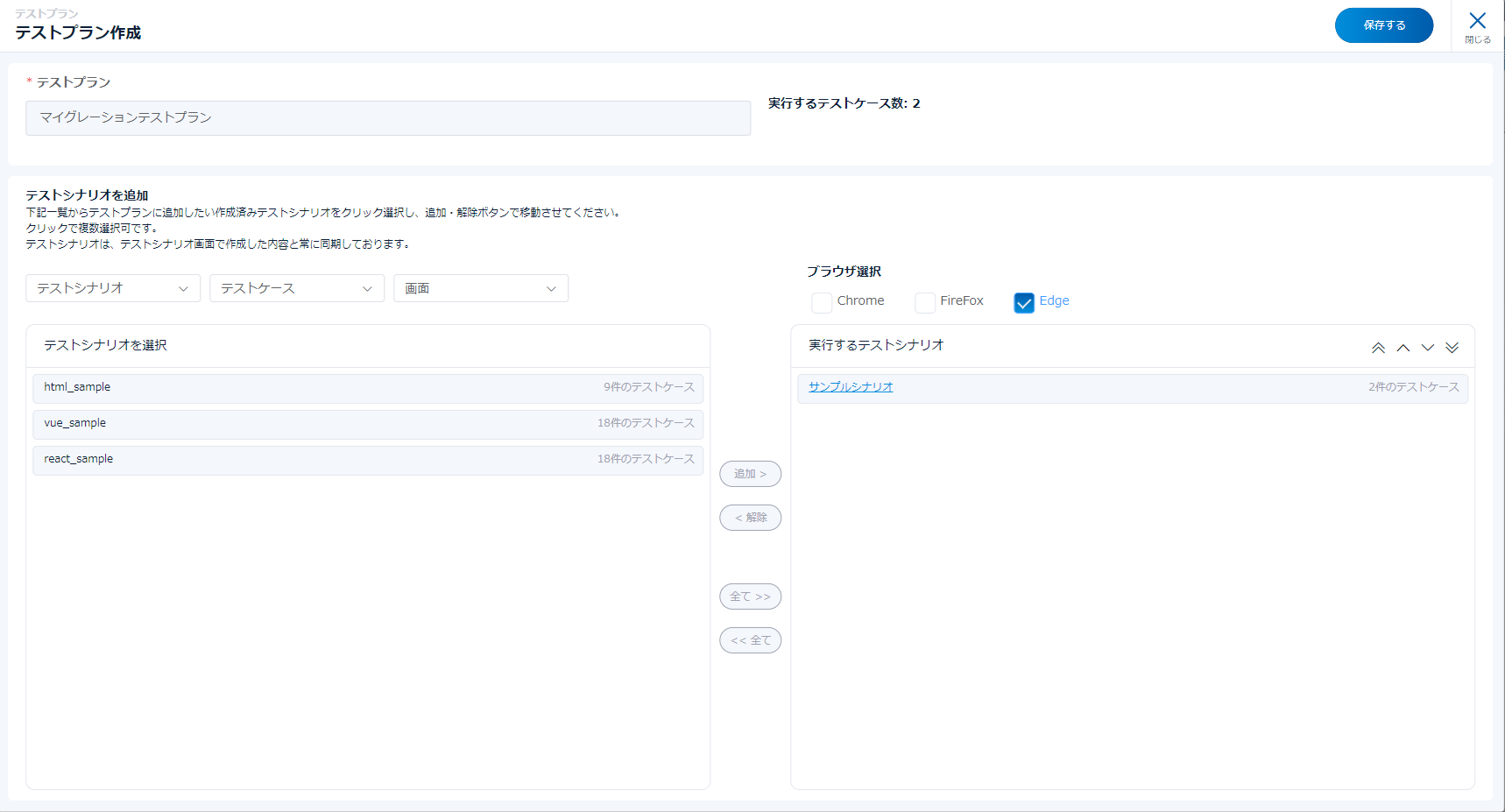Enable the Chrome browser checkbox
Image resolution: width=1505 pixels, height=812 pixels.
[x=822, y=302]
